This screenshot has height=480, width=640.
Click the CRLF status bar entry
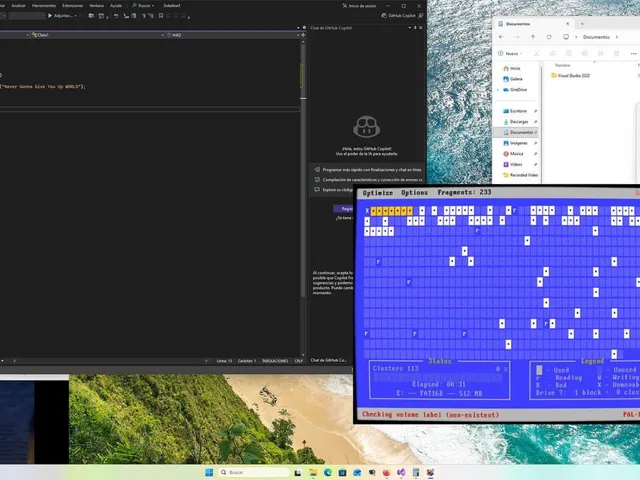pyautogui.click(x=298, y=361)
